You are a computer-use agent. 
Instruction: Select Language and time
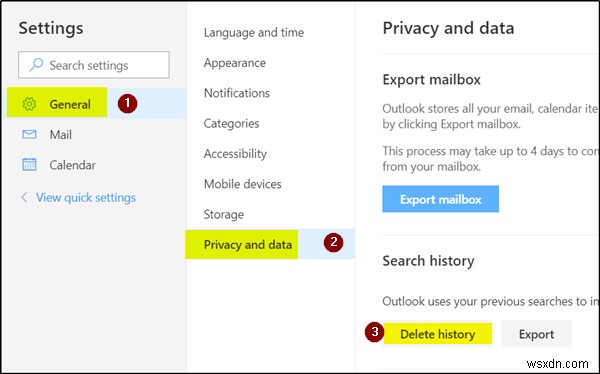coord(254,33)
